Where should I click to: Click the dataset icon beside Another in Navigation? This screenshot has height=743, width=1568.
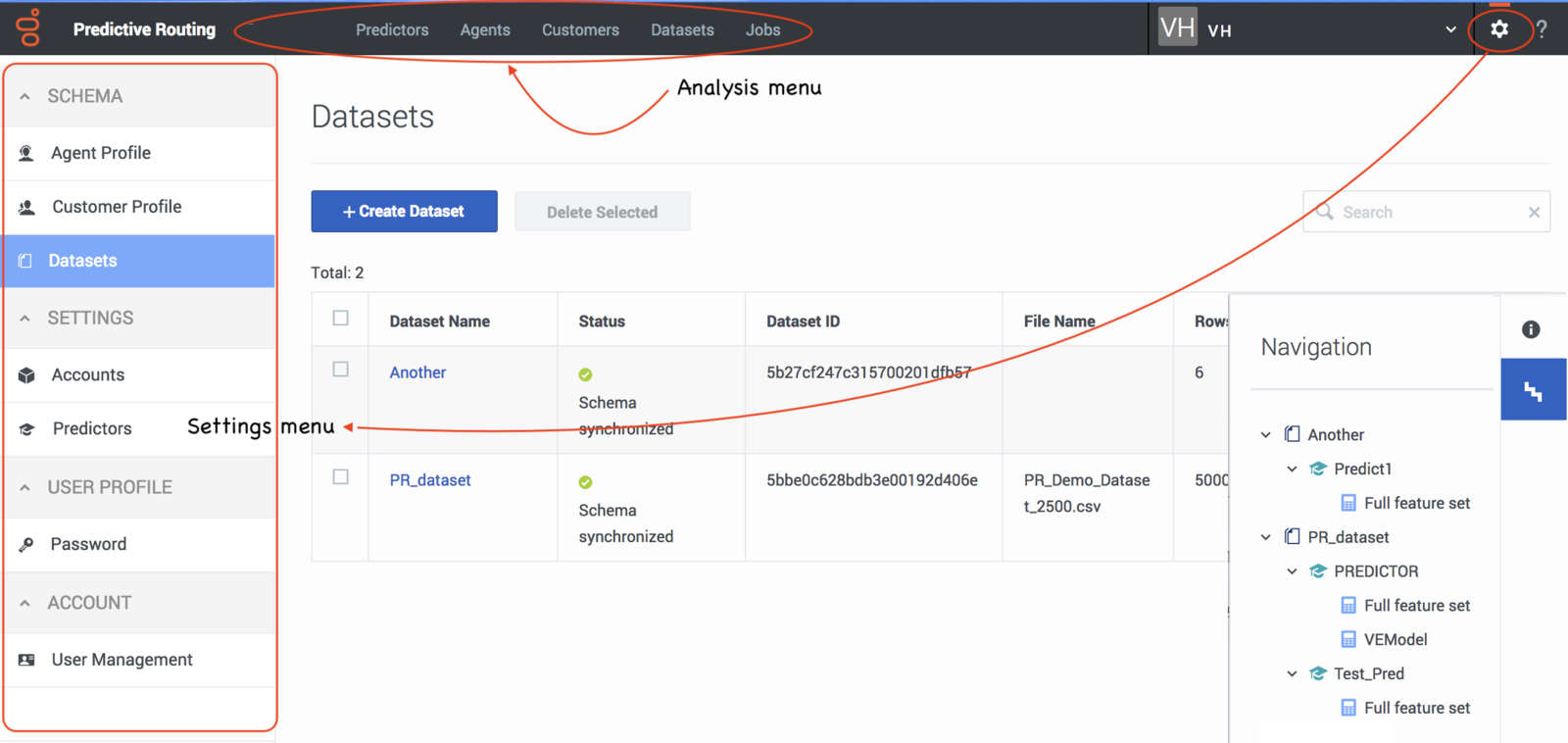[x=1293, y=434]
